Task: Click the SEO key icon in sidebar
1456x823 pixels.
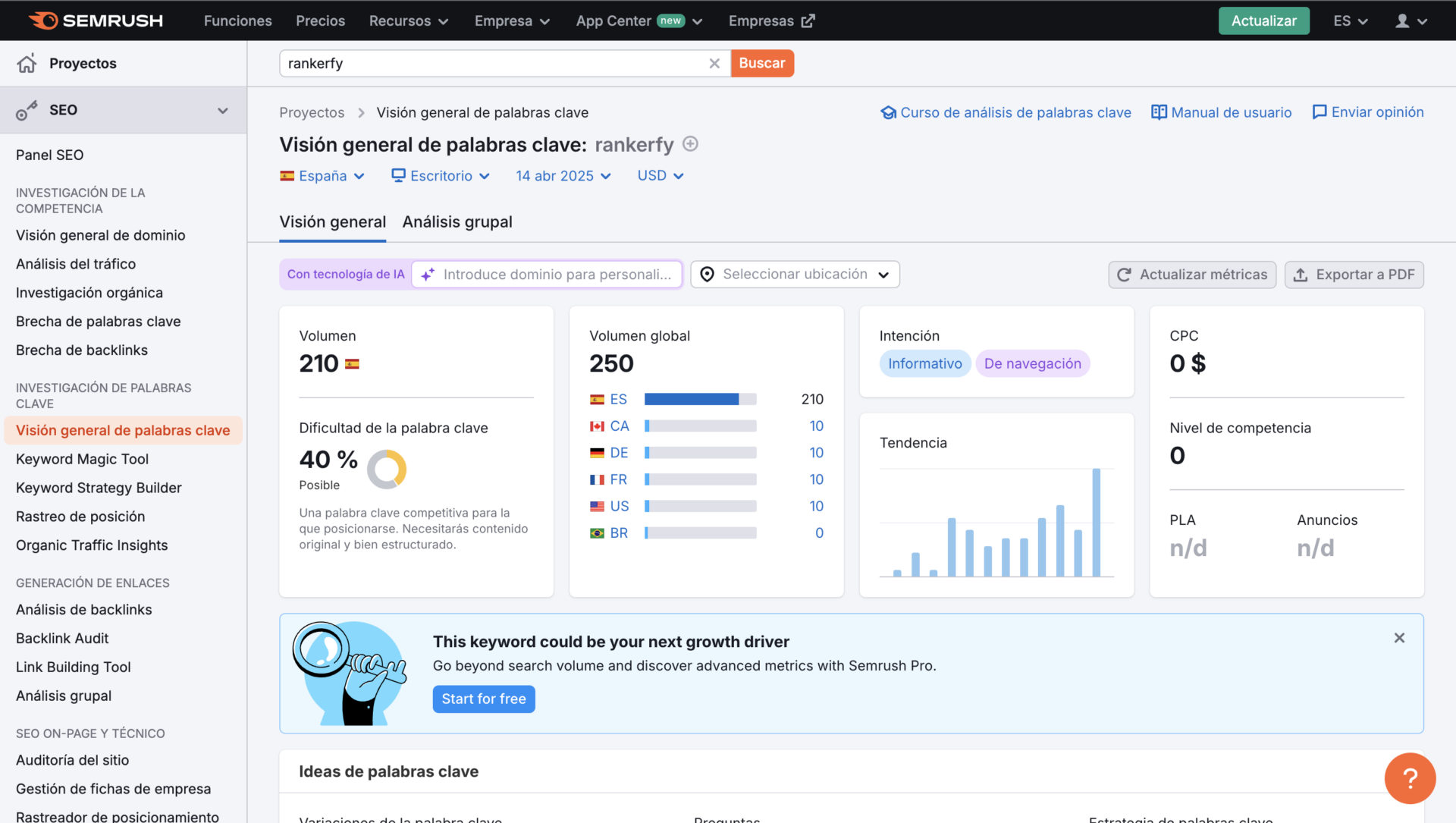Action: [x=27, y=111]
